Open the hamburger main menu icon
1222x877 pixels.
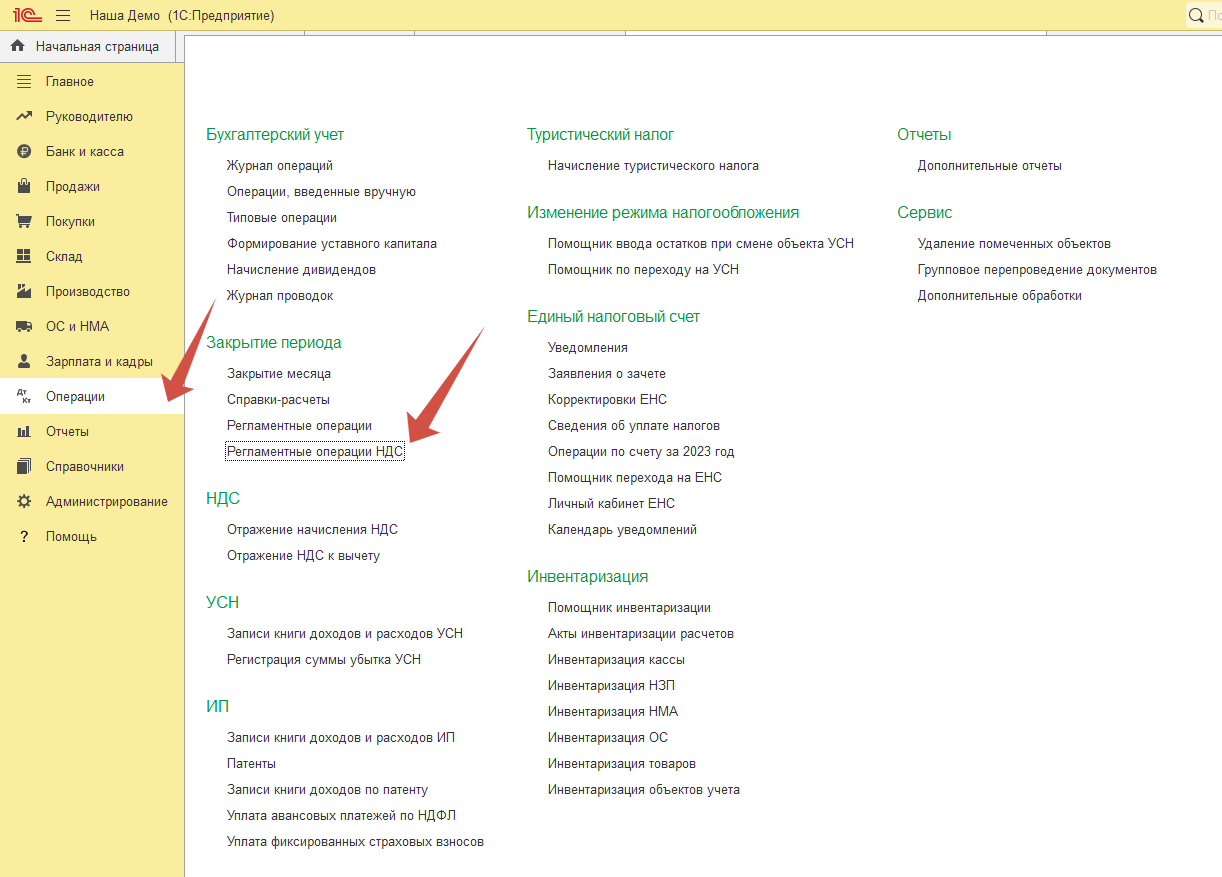pos(63,15)
